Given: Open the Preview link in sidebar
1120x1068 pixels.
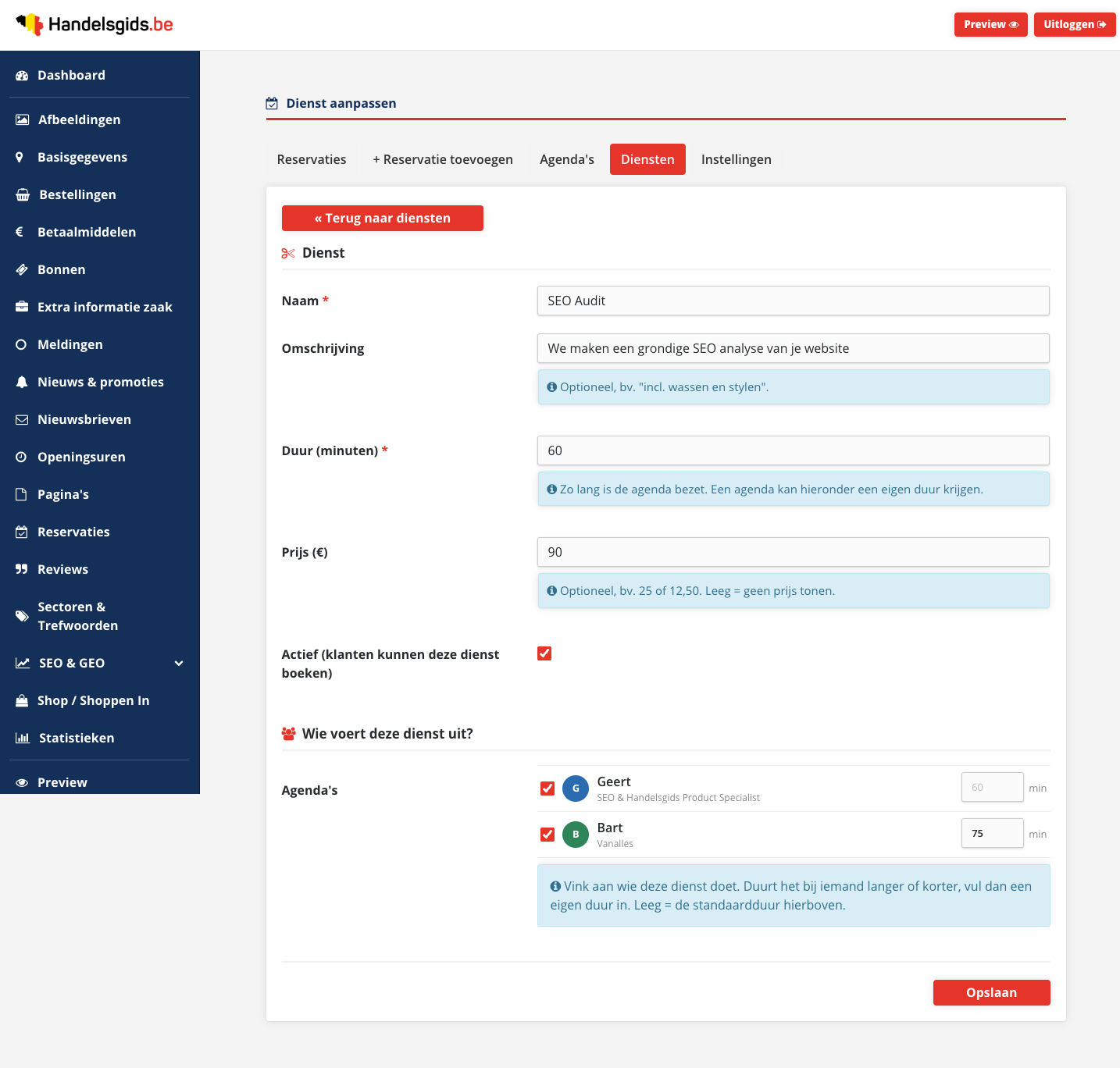Looking at the screenshot, I should 100,782.
